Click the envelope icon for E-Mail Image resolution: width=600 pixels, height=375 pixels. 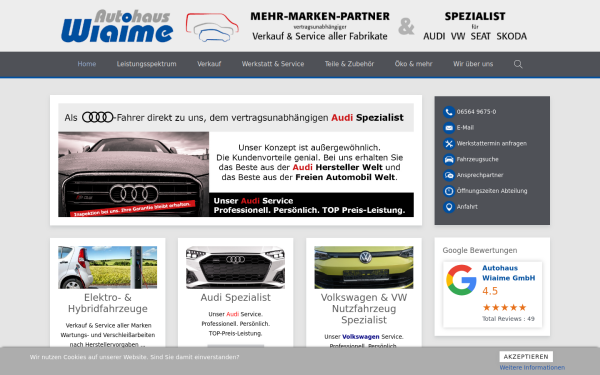(448, 127)
